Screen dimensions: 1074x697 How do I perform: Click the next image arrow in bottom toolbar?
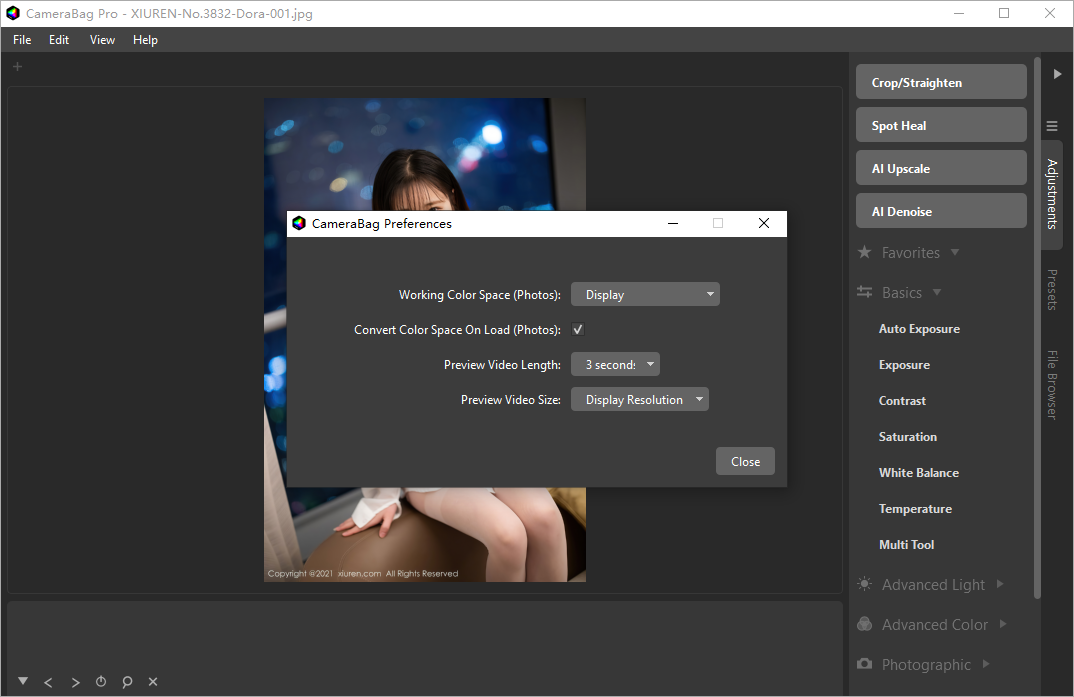point(75,682)
